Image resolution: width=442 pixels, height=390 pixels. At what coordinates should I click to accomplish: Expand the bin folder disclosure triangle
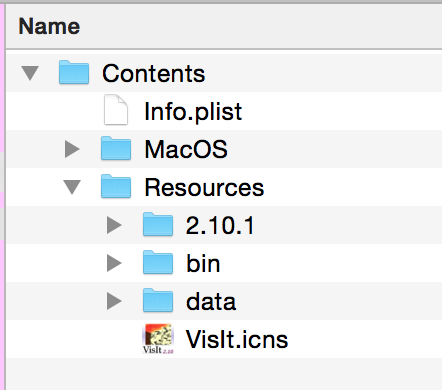(x=114, y=263)
